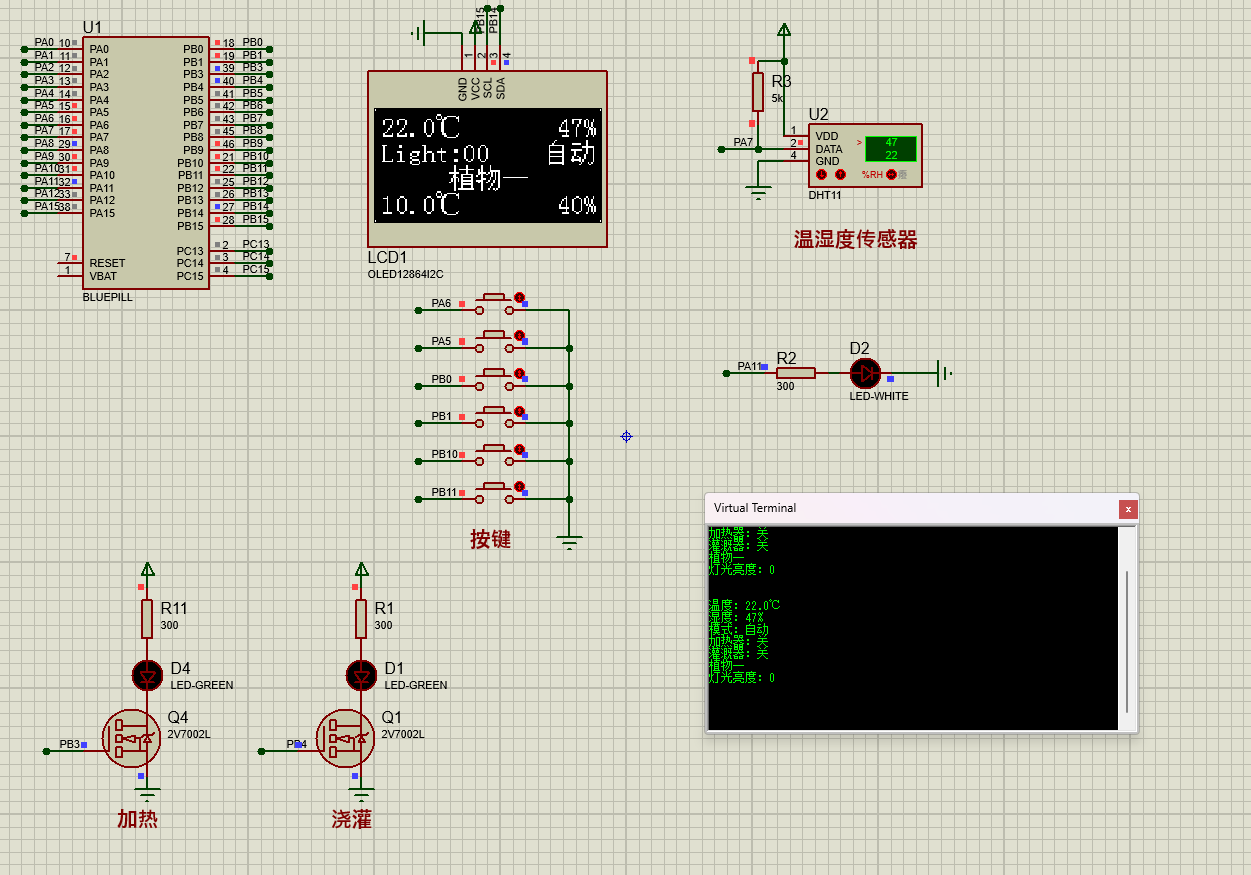Select the BLUEPILL U1 microcontroller body
Viewport: 1251px width, 875px height.
[x=146, y=160]
